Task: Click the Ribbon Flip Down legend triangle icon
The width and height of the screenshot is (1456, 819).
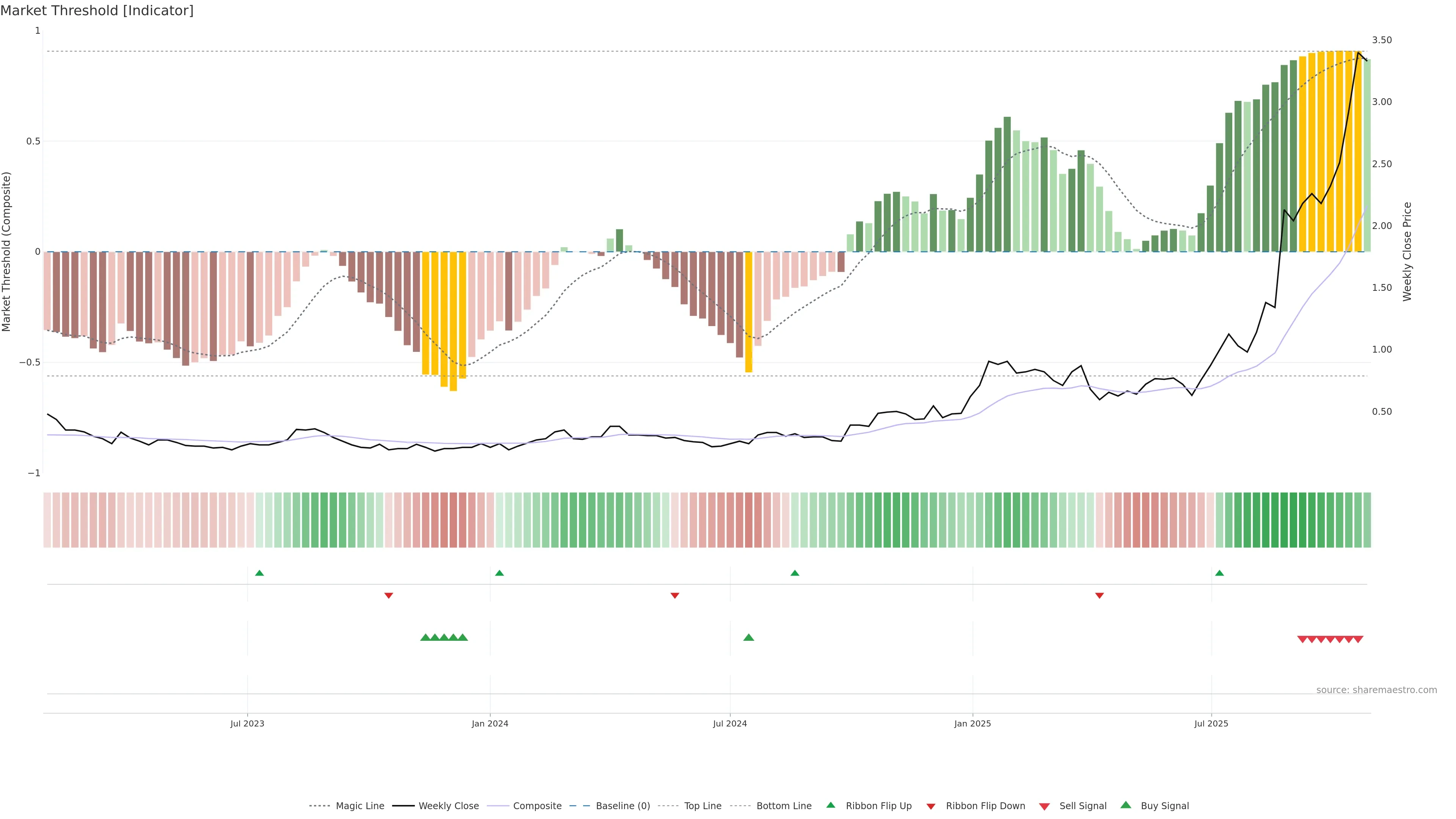Action: [x=931, y=806]
